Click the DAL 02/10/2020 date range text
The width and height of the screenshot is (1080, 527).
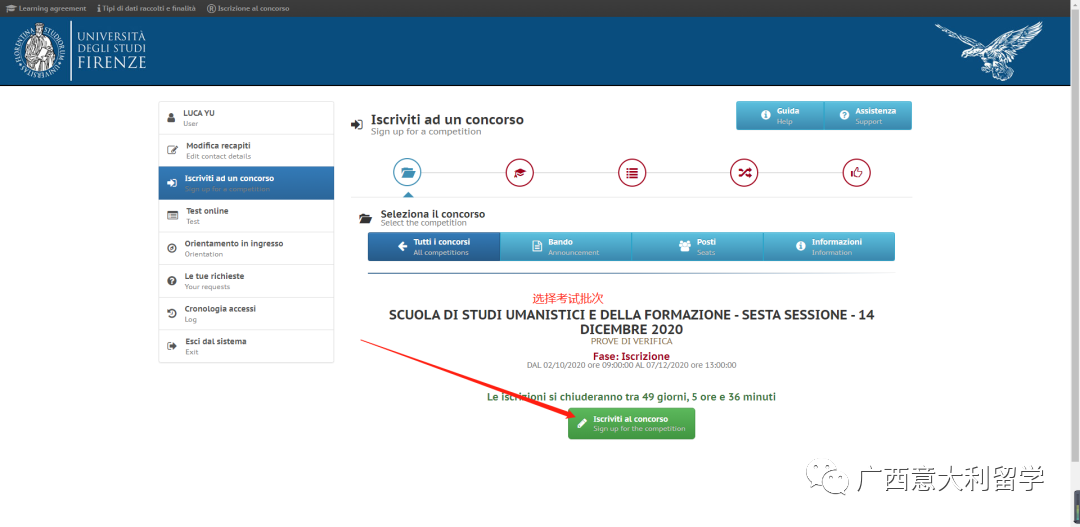(632, 365)
